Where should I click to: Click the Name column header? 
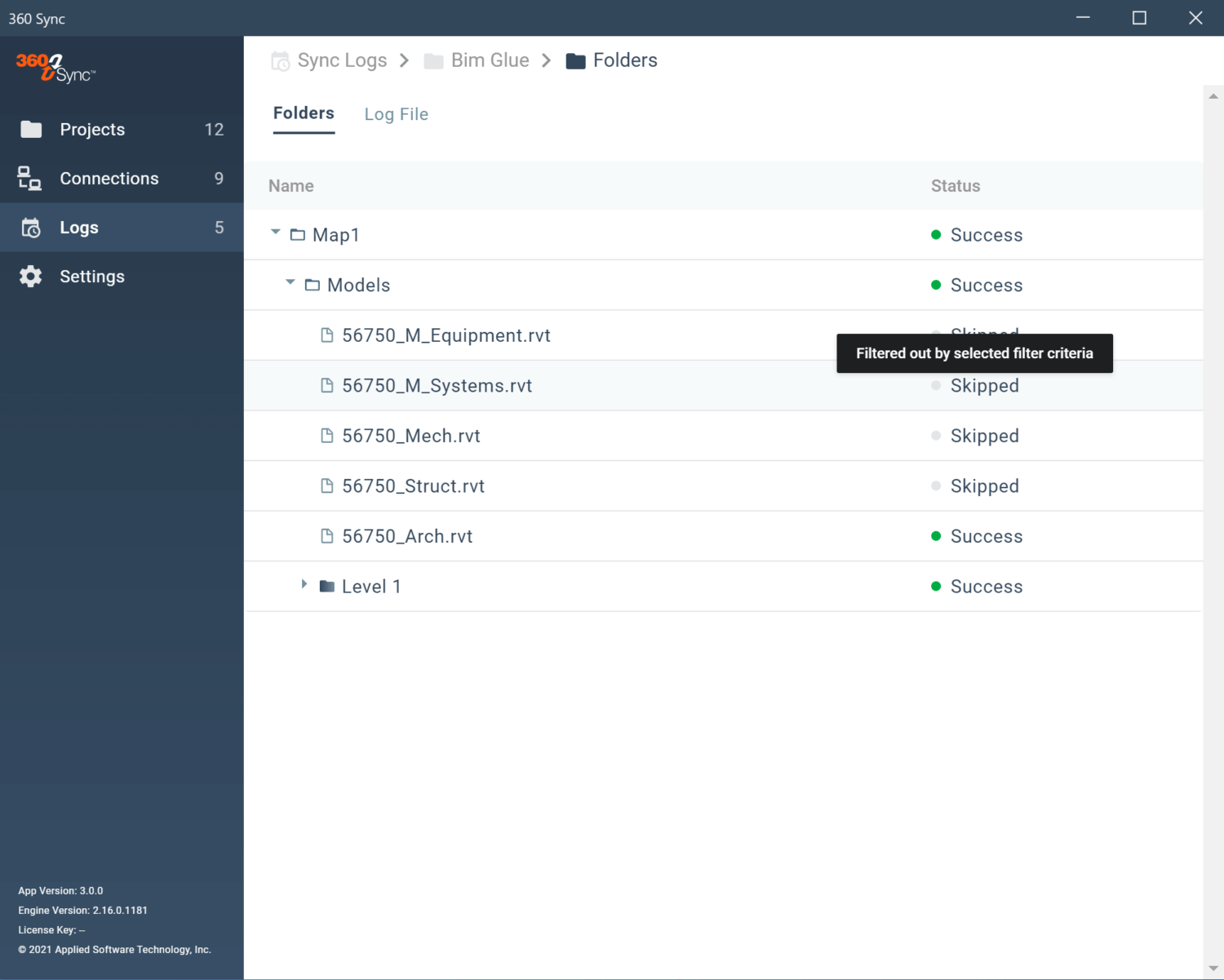pyautogui.click(x=291, y=186)
